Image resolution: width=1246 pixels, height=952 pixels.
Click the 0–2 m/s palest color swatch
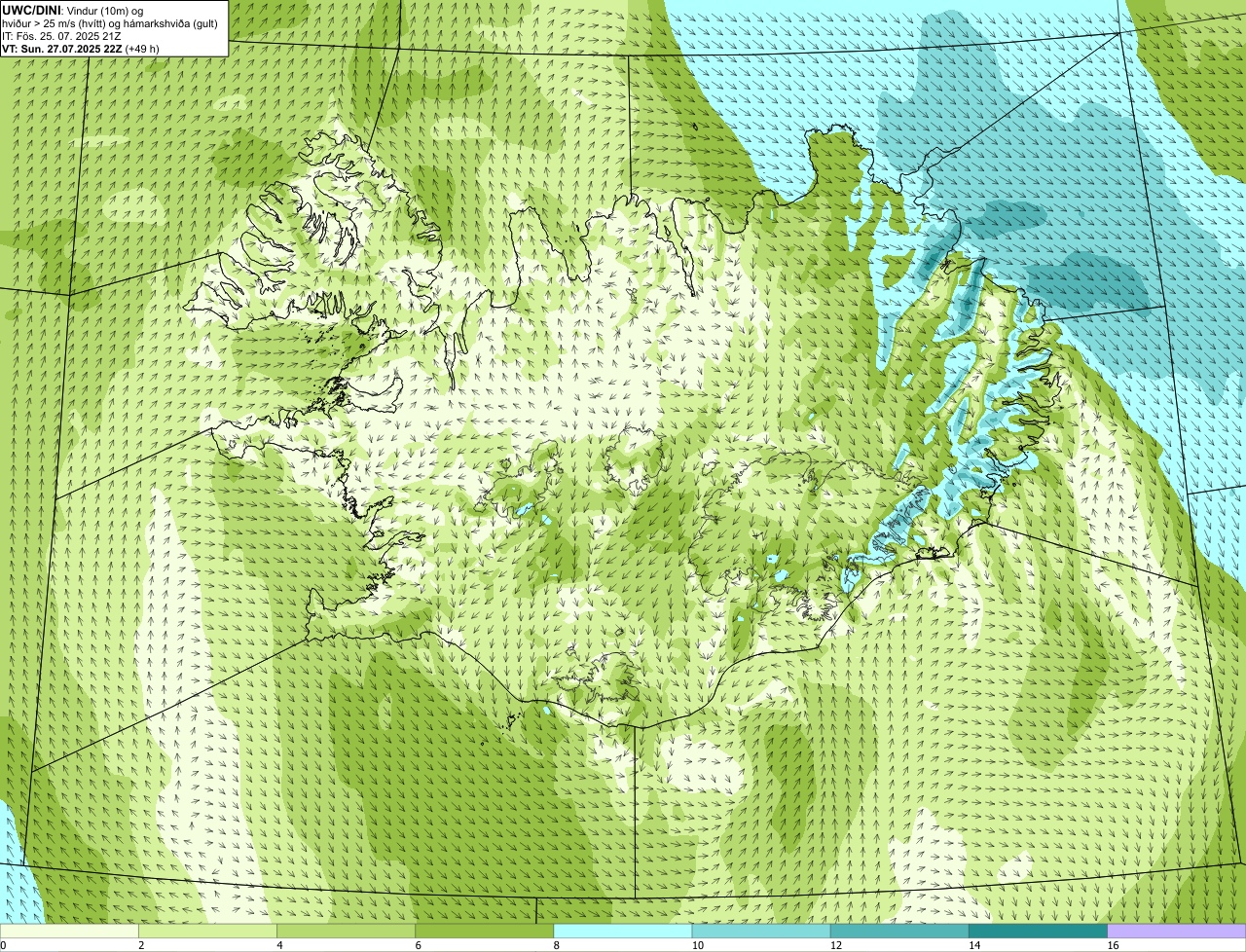click(x=69, y=932)
